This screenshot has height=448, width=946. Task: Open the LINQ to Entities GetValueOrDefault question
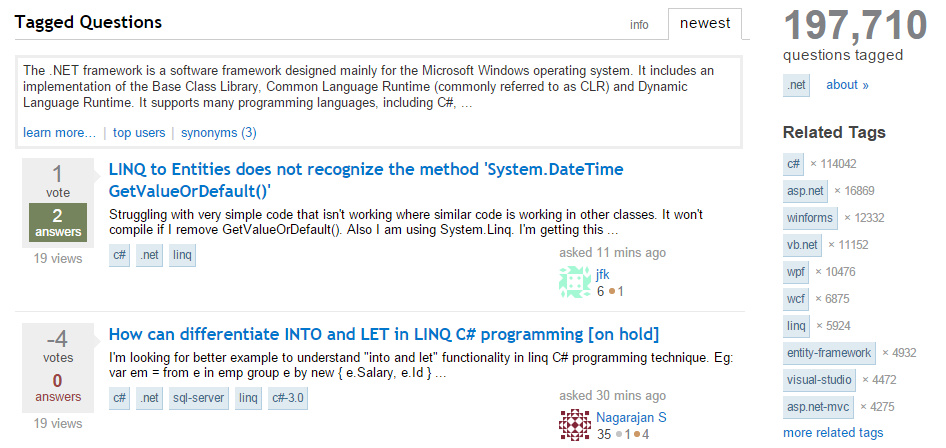[x=366, y=180]
